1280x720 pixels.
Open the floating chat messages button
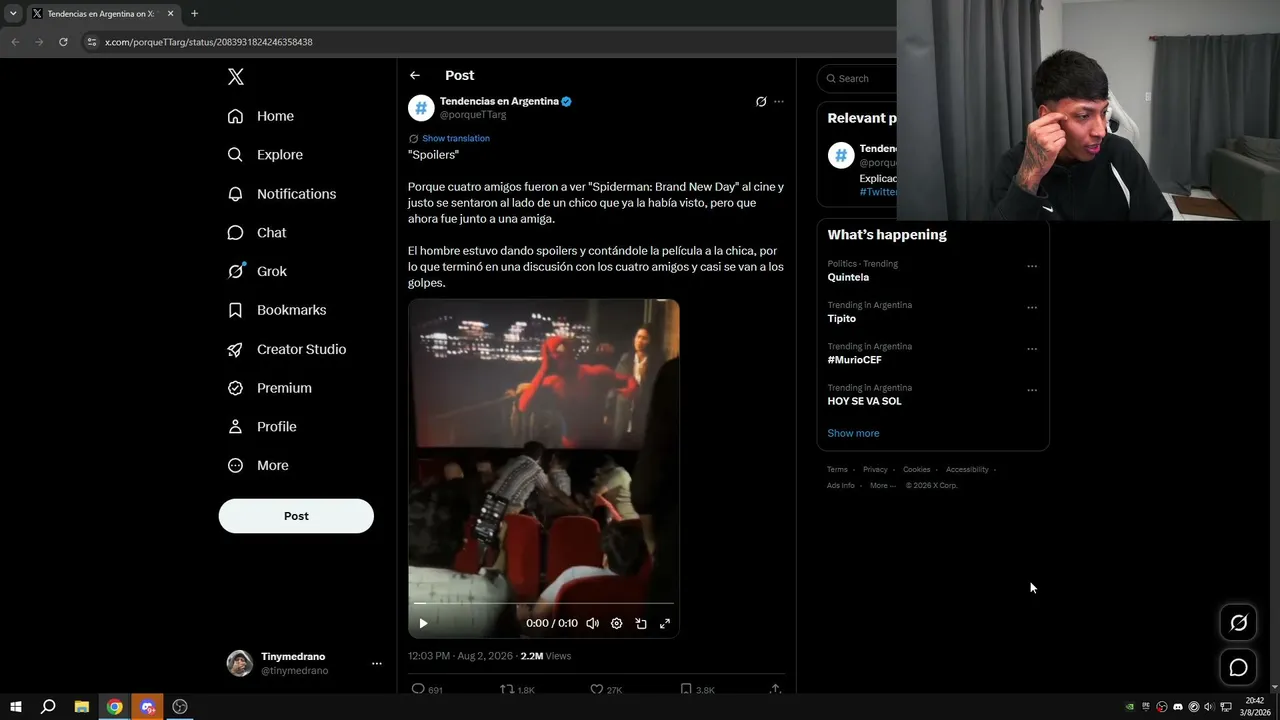pos(1238,668)
